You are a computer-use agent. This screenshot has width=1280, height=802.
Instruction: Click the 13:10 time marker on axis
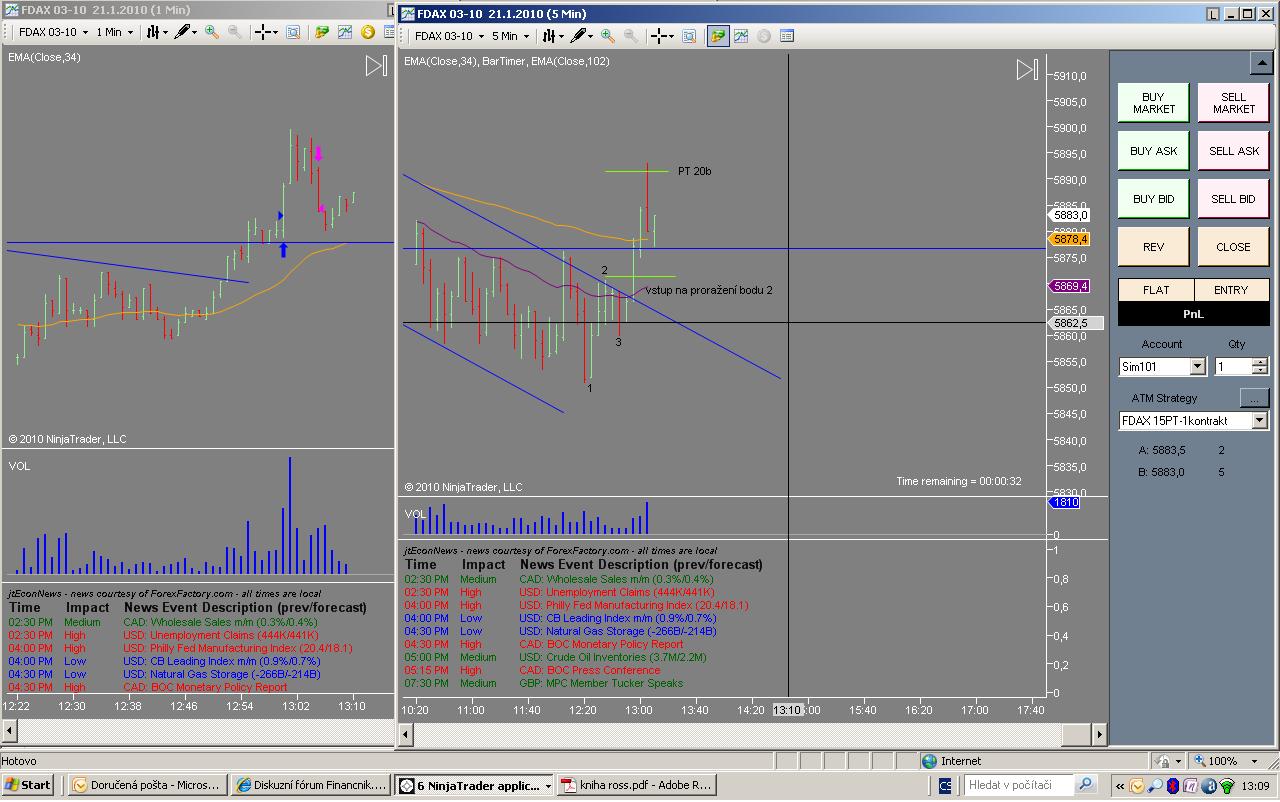[x=787, y=710]
